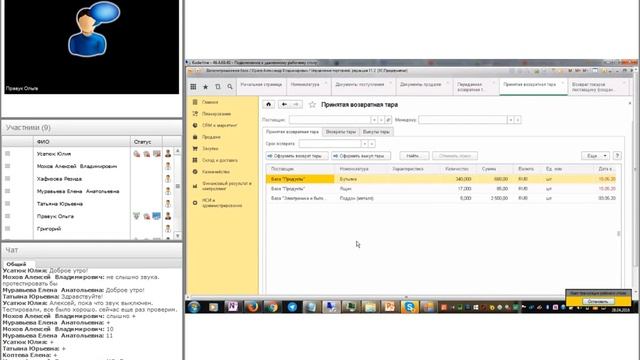This screenshot has height=360, width=640.
Task: Click the Найти button
Action: pyautogui.click(x=413, y=156)
